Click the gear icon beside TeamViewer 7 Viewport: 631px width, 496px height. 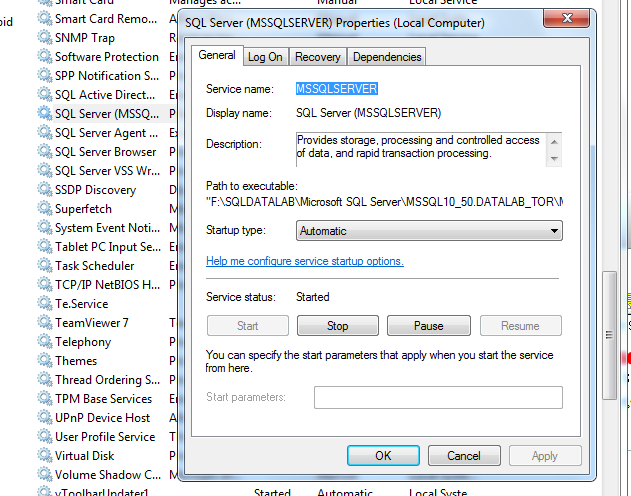click(45, 323)
